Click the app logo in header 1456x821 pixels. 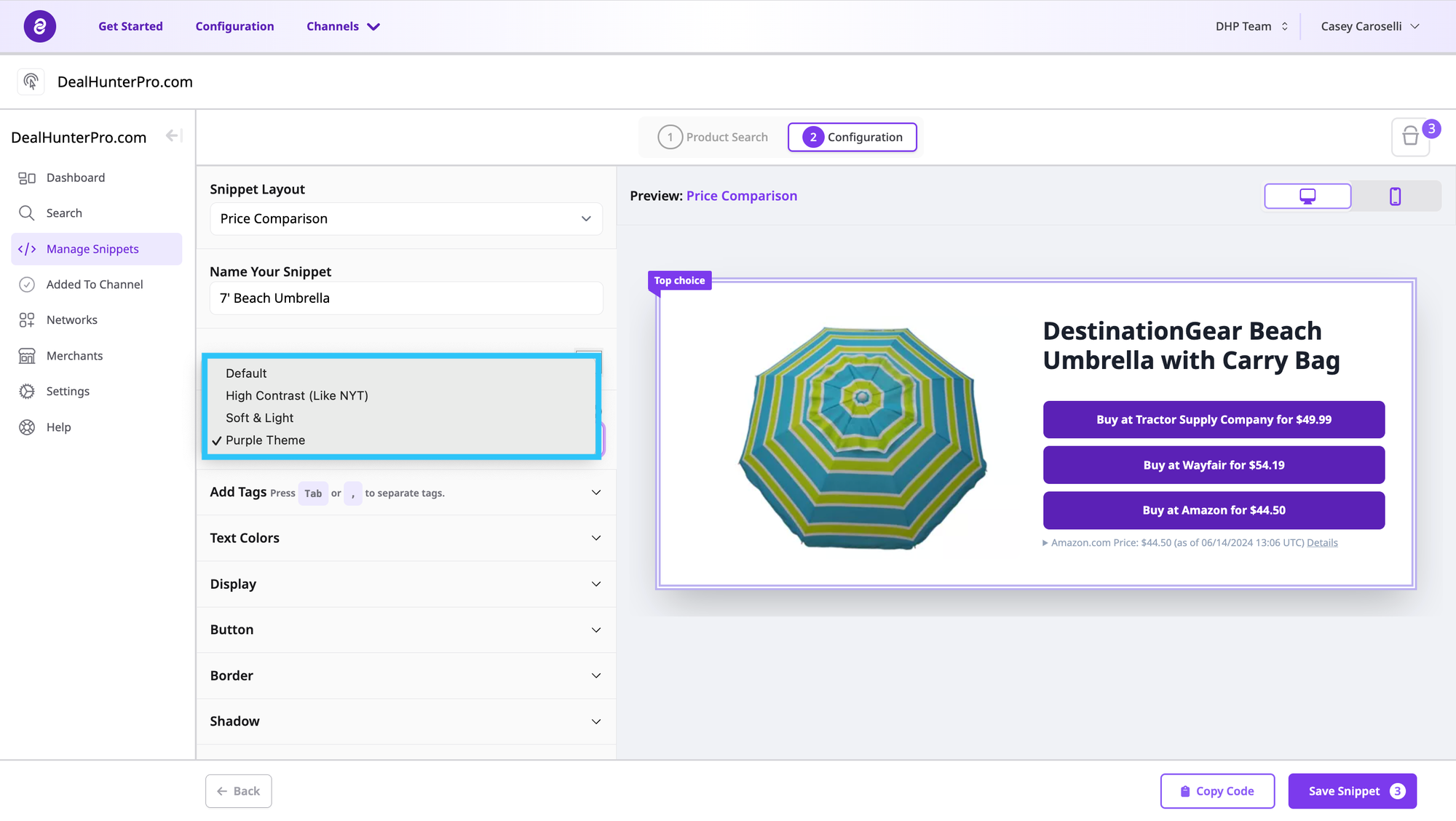click(x=39, y=26)
